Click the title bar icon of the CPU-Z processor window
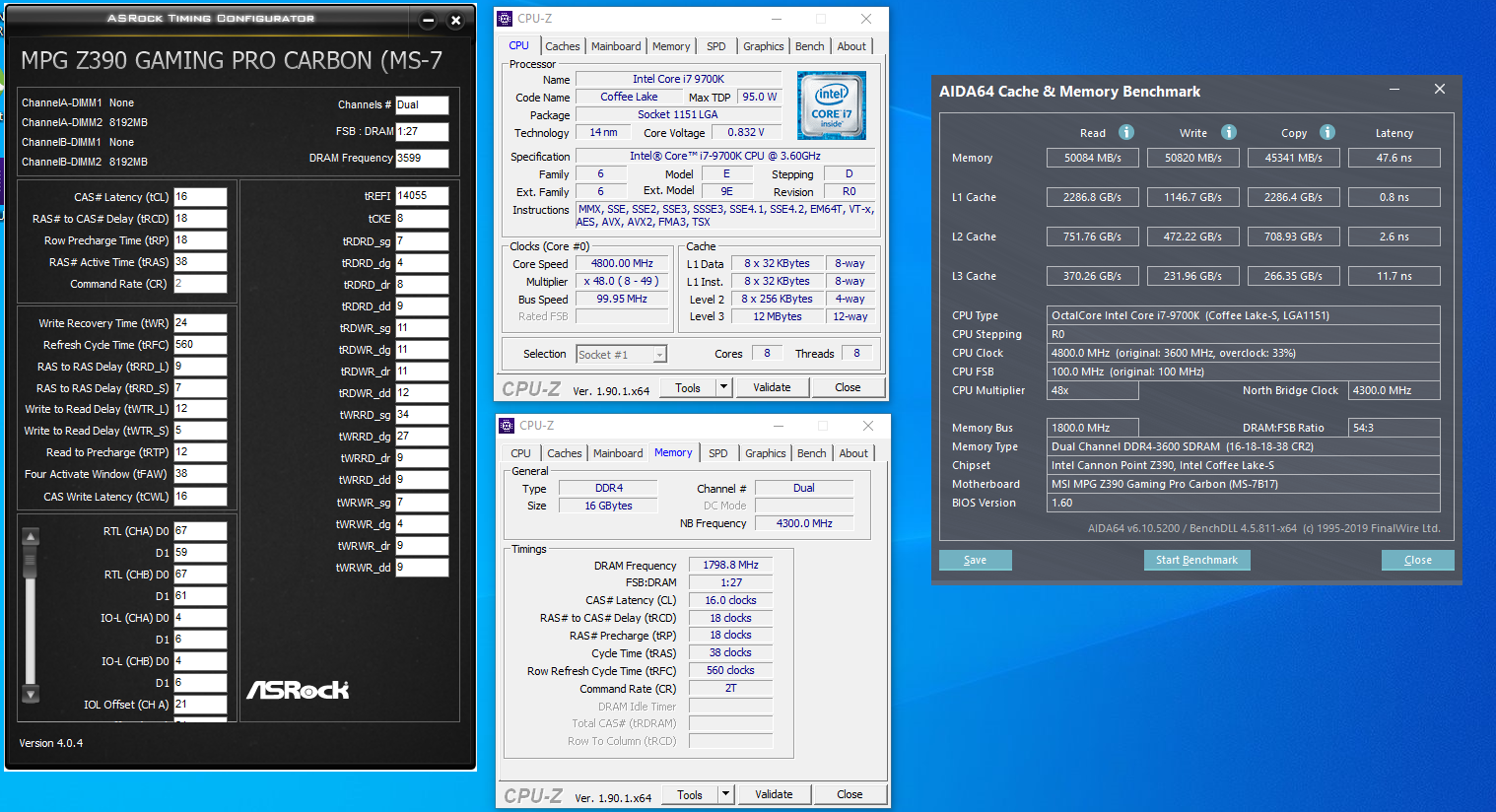Viewport: 1496px width, 812px height. [x=506, y=19]
